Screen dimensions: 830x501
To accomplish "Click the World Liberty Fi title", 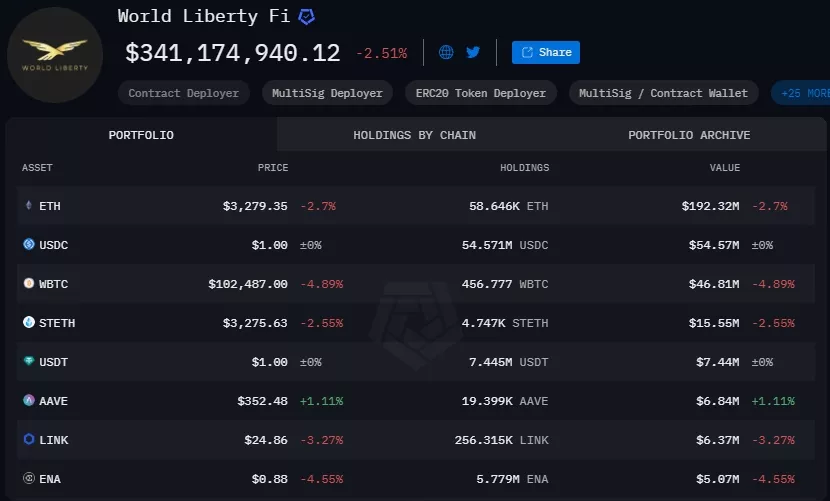I will click(204, 16).
